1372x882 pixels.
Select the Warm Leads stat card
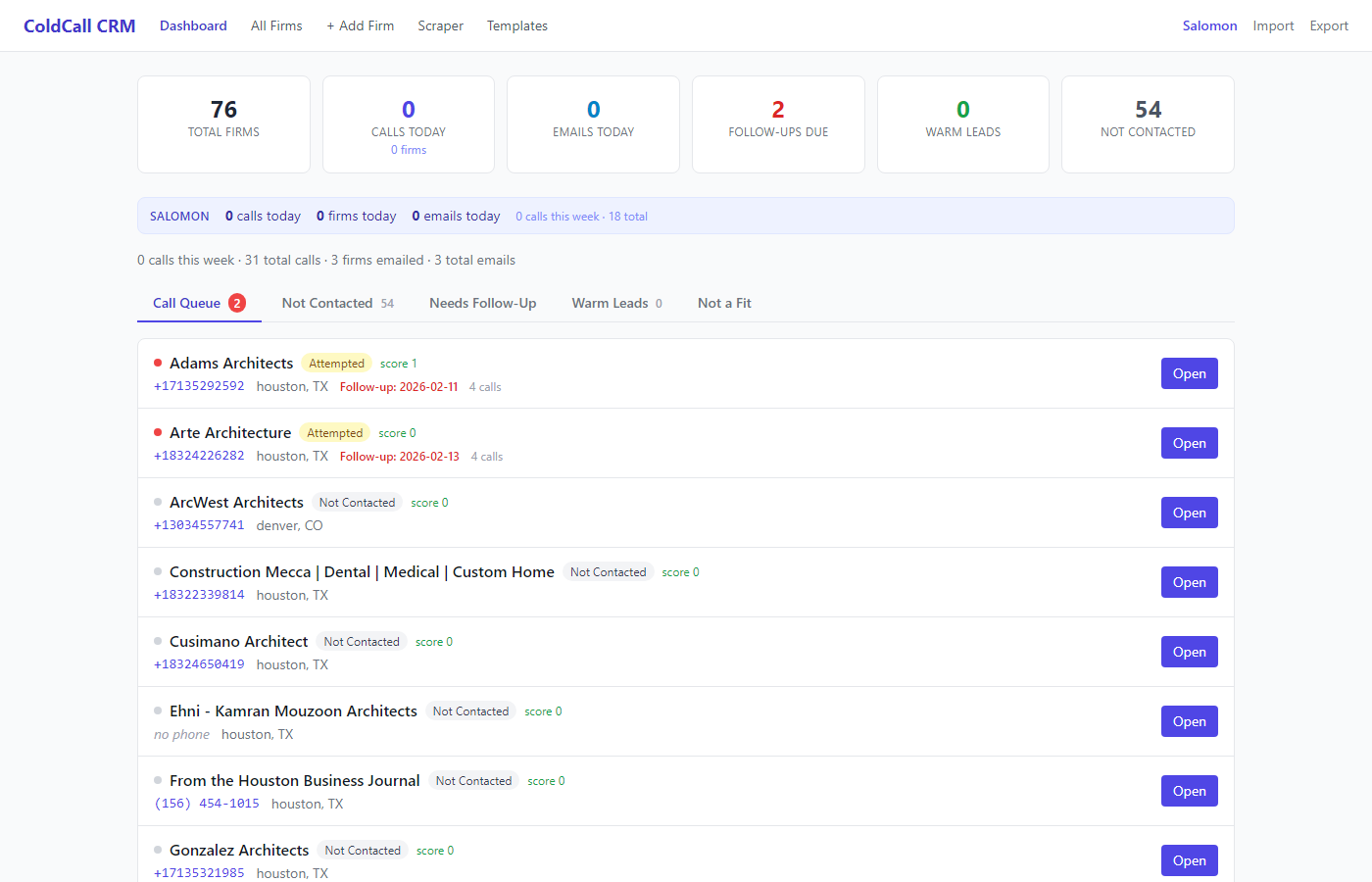pyautogui.click(x=963, y=124)
